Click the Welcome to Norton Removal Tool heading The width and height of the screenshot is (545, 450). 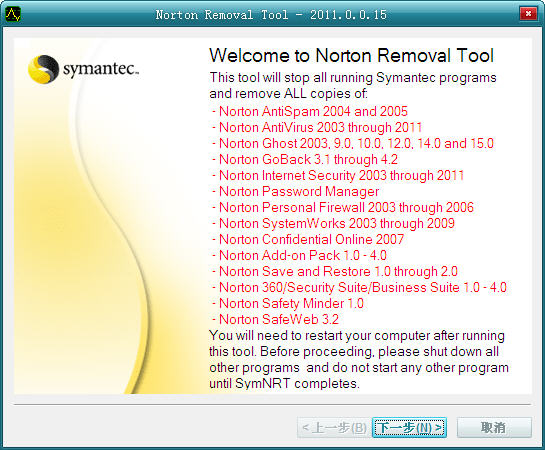[351, 56]
